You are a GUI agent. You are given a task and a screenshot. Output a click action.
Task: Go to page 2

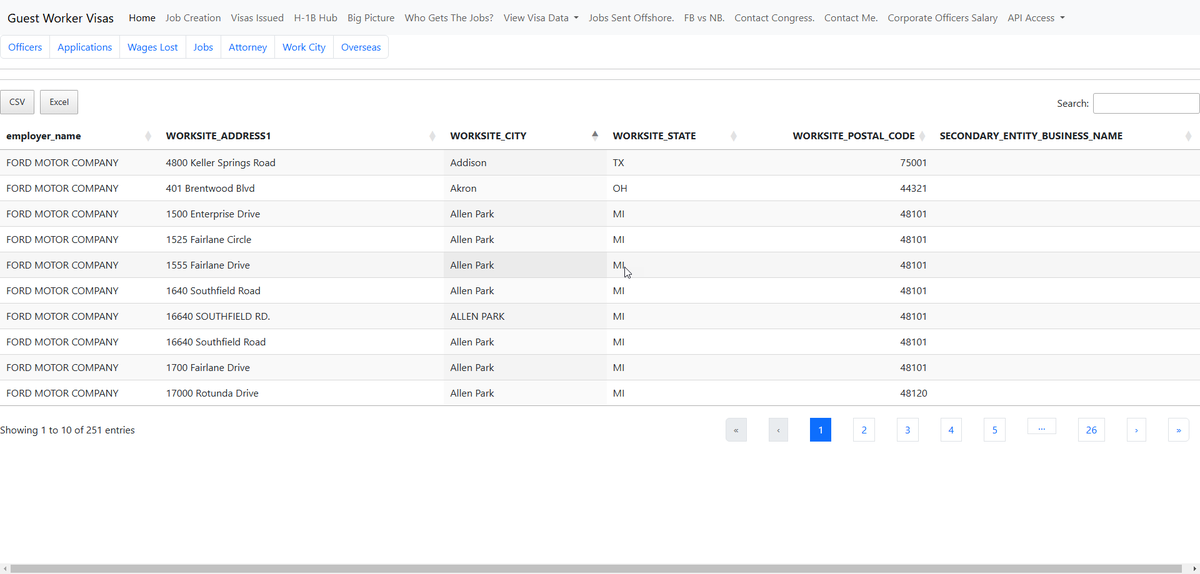tap(864, 430)
